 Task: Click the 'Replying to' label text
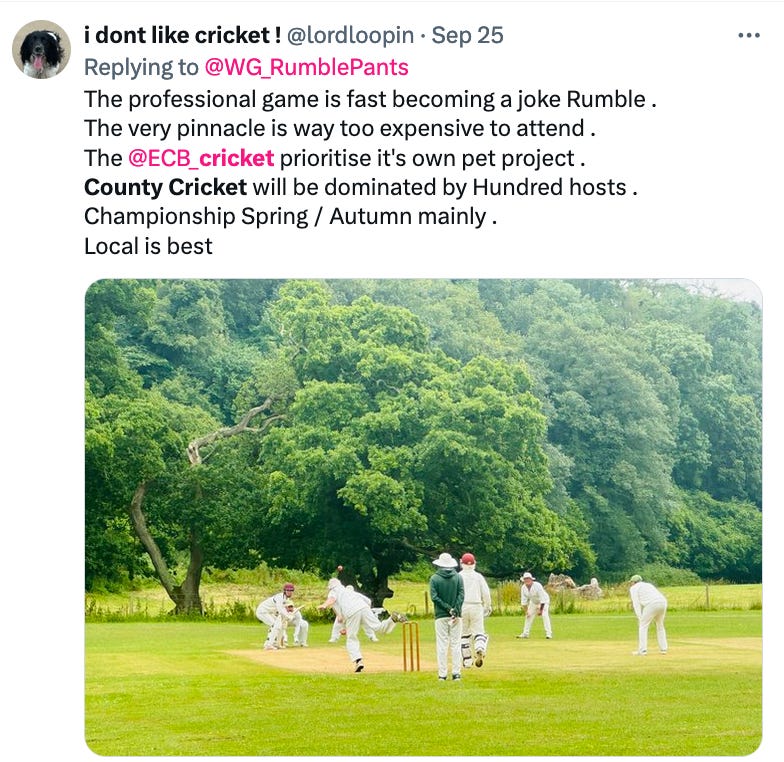[142, 68]
